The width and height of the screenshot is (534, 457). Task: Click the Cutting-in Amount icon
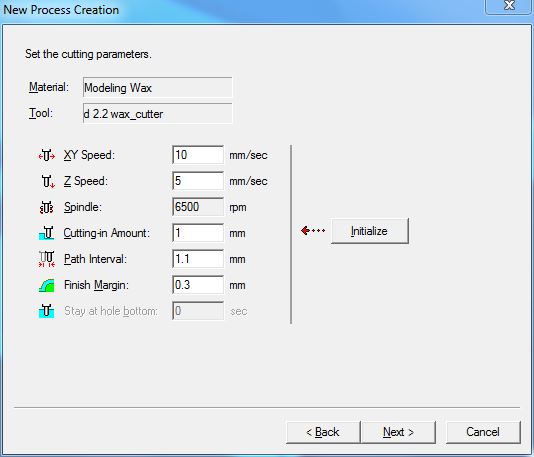tap(47, 233)
